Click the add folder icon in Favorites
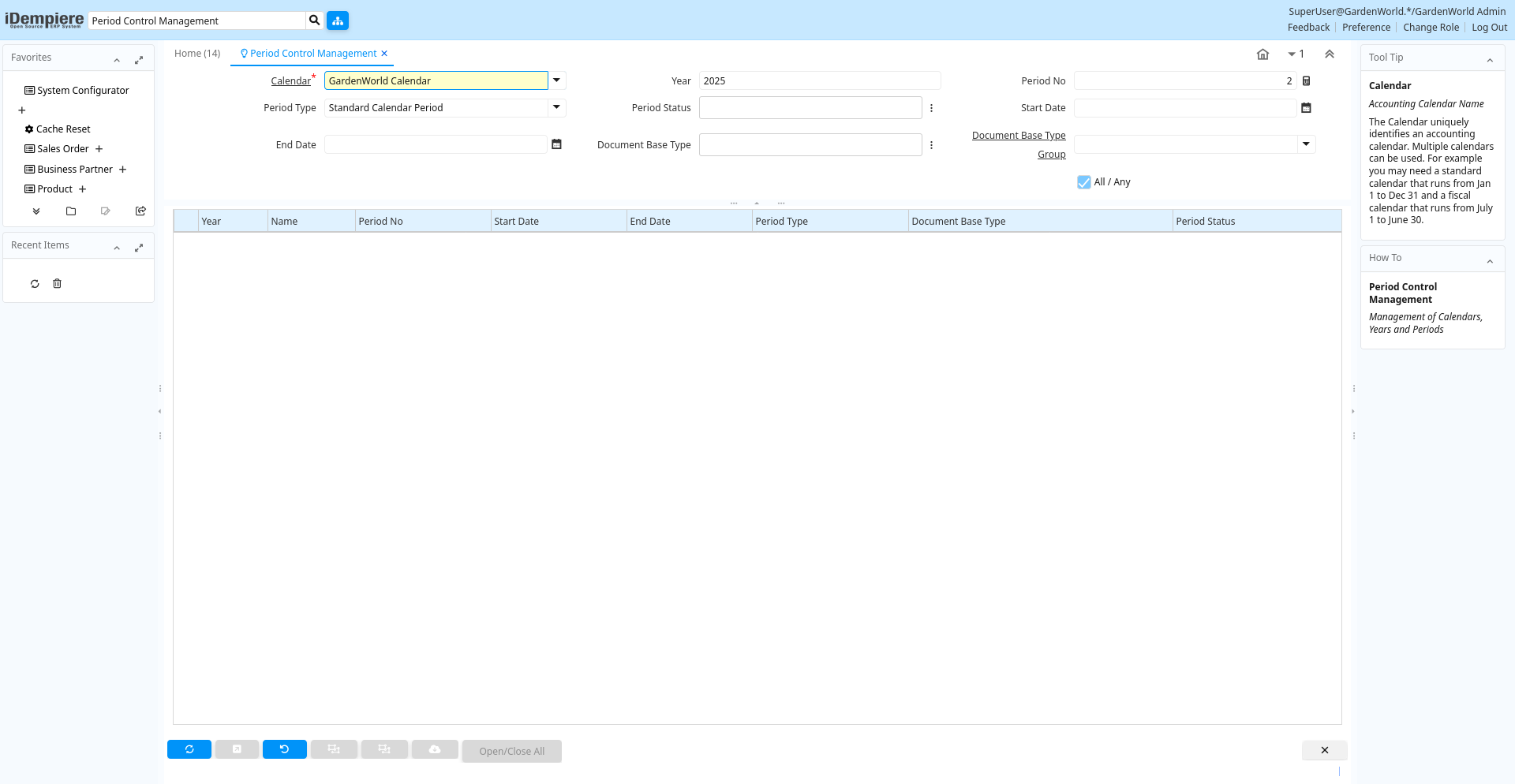 (x=71, y=211)
